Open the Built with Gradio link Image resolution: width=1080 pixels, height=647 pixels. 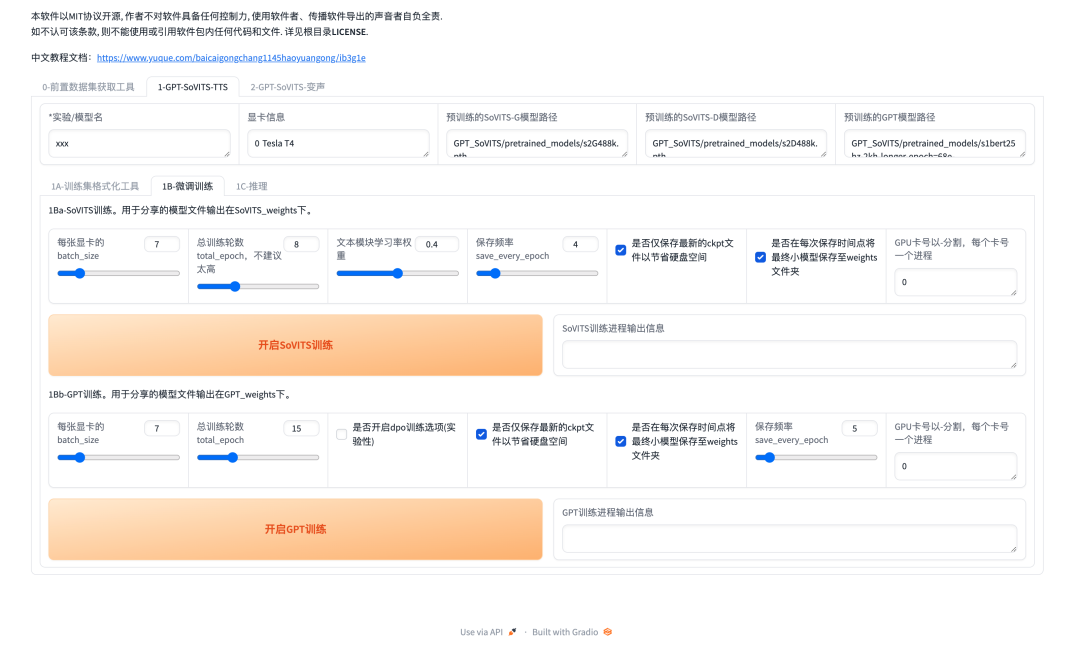[x=572, y=632]
